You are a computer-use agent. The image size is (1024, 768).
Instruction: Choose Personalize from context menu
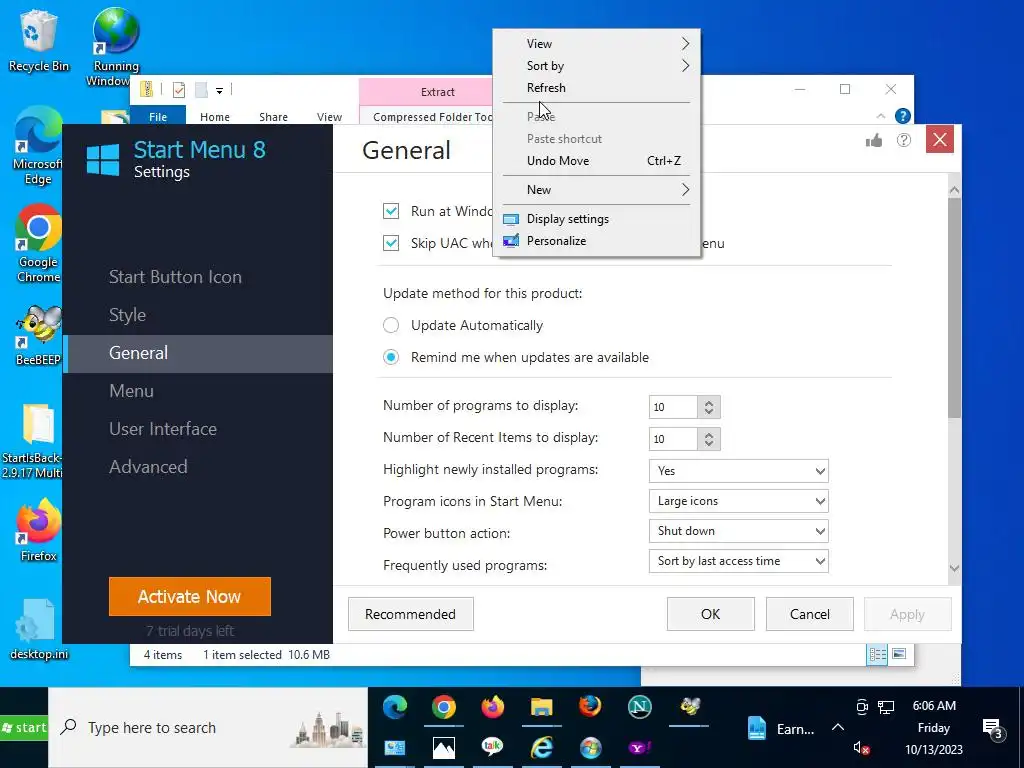pyautogui.click(x=597, y=241)
